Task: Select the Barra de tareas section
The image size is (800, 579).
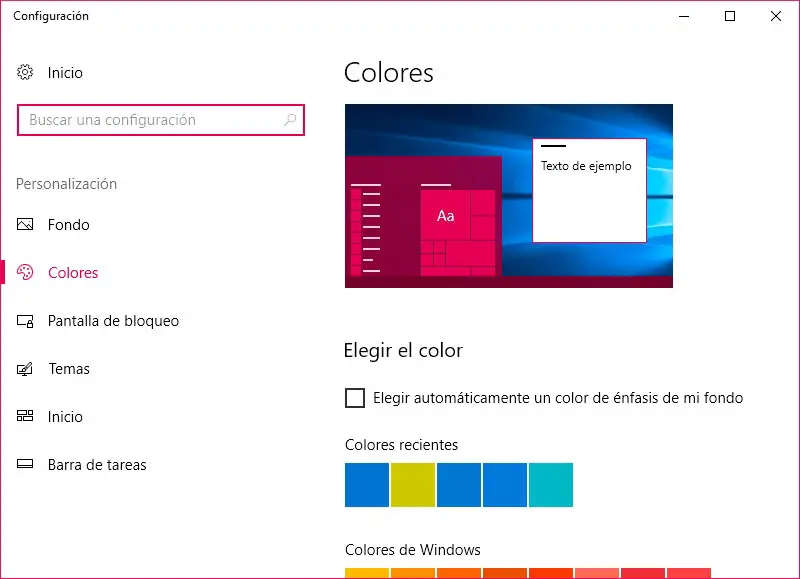Action: click(x=97, y=465)
